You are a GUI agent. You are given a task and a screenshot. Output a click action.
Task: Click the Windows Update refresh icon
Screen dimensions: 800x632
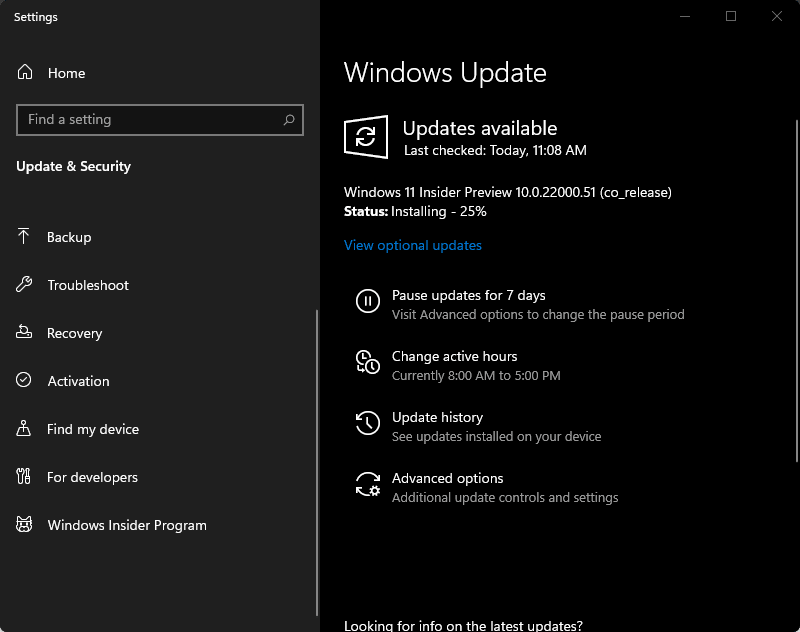366,136
